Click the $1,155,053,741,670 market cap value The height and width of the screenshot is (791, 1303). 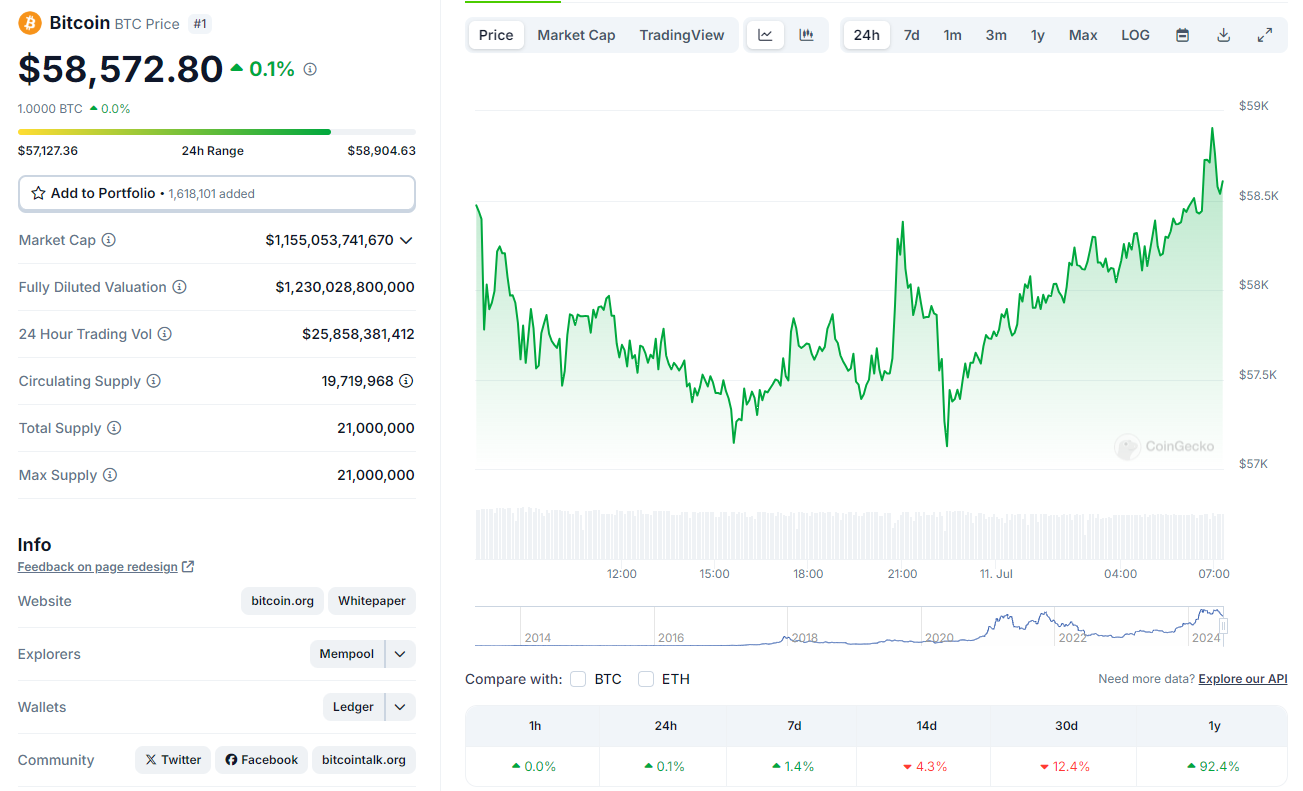click(x=330, y=240)
